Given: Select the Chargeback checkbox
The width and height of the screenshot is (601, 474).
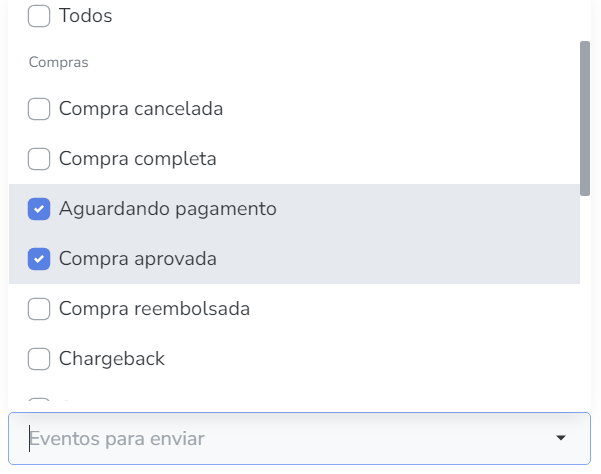Looking at the screenshot, I should pos(39,359).
